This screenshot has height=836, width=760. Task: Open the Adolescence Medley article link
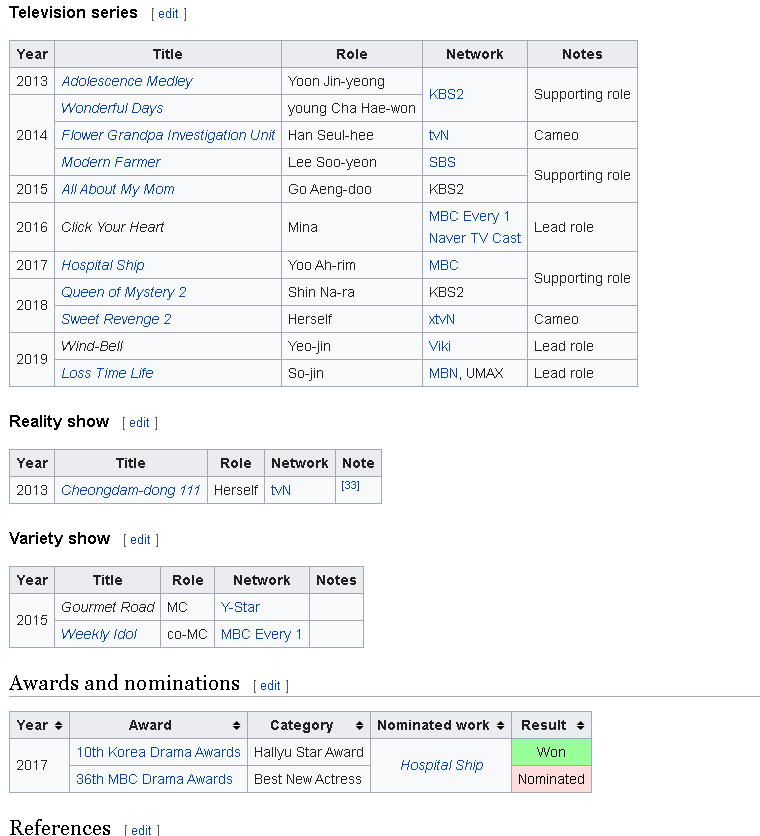[127, 81]
